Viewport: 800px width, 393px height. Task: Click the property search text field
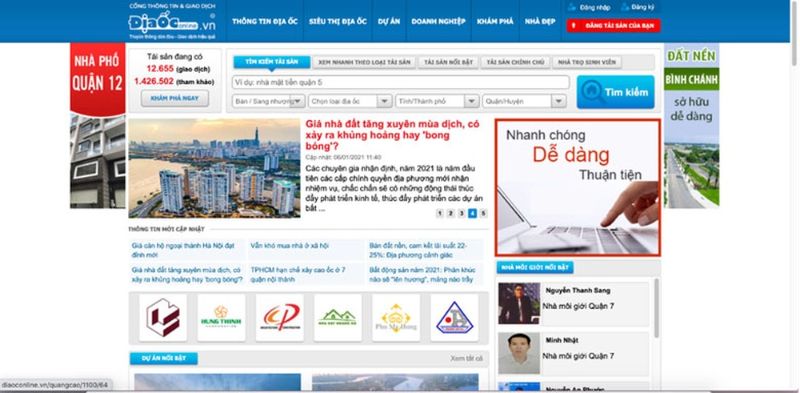[x=401, y=82]
